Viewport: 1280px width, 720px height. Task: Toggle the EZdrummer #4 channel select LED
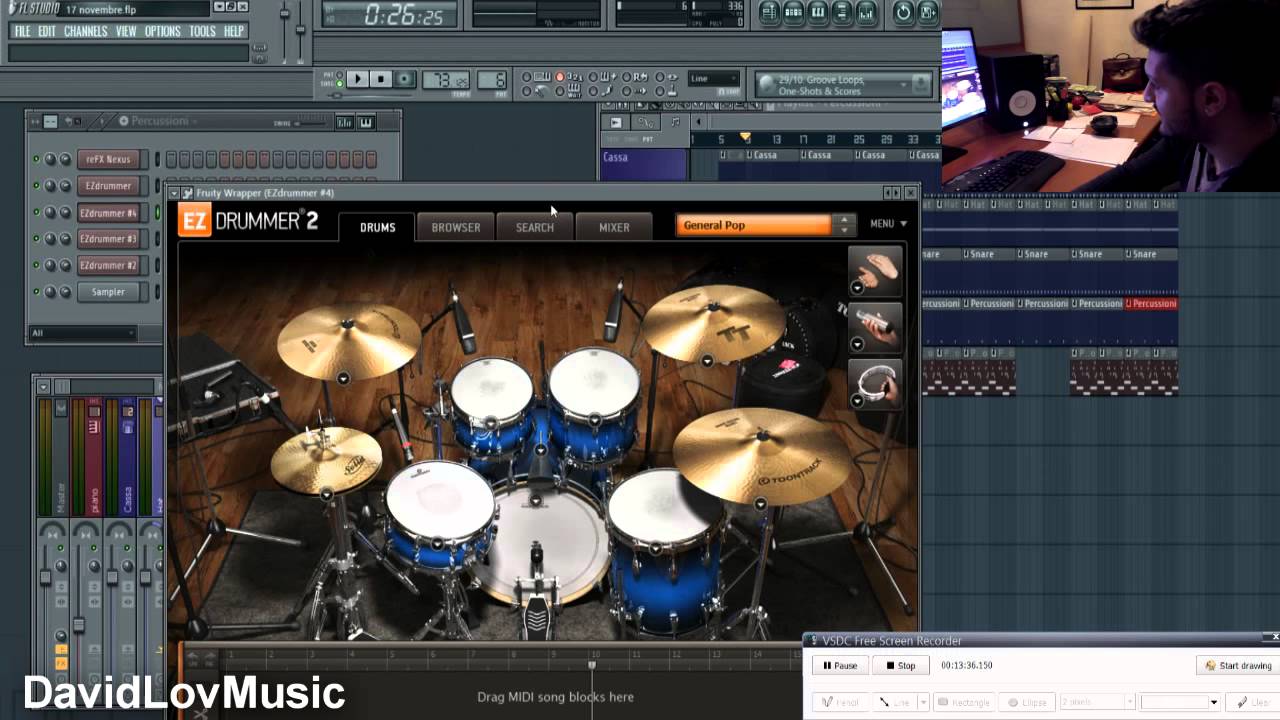157,213
